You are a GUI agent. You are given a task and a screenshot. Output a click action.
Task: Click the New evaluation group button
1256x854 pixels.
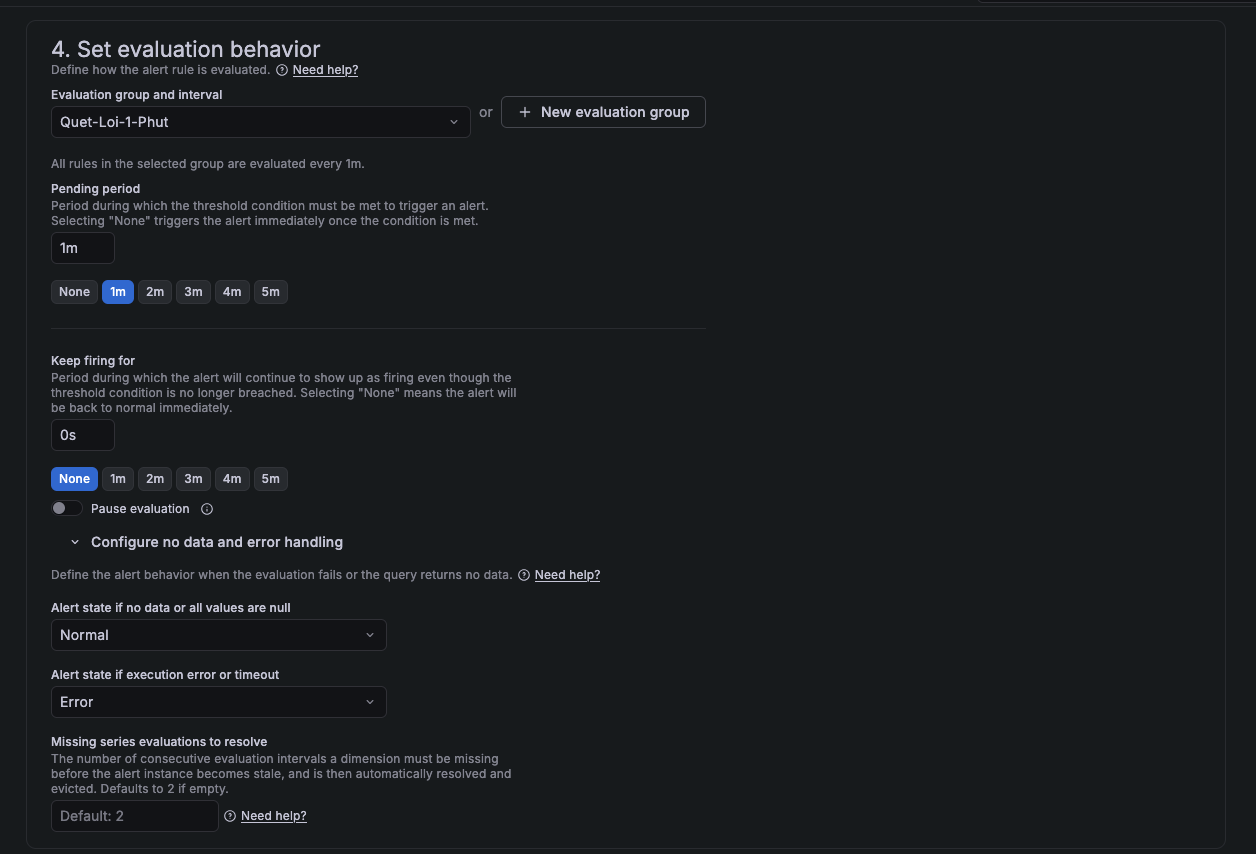pyautogui.click(x=603, y=112)
